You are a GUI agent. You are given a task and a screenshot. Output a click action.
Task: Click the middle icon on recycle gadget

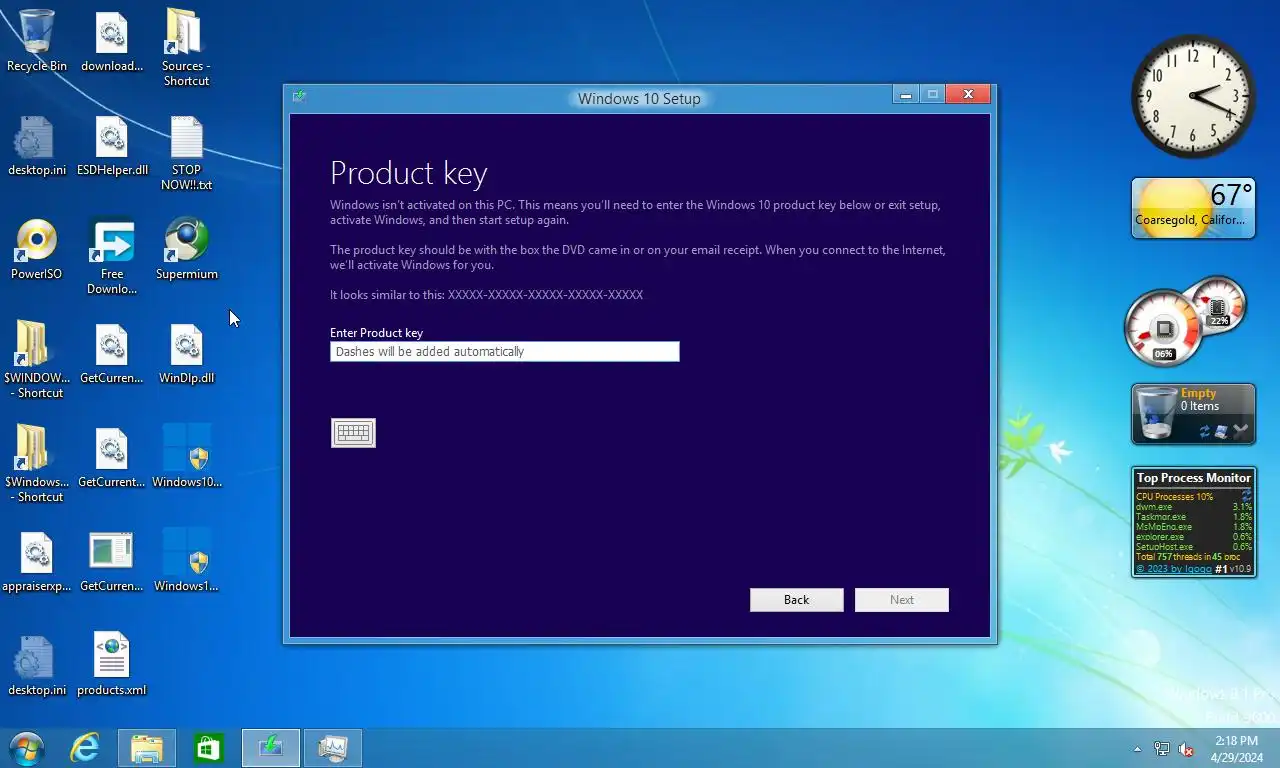click(x=1222, y=431)
